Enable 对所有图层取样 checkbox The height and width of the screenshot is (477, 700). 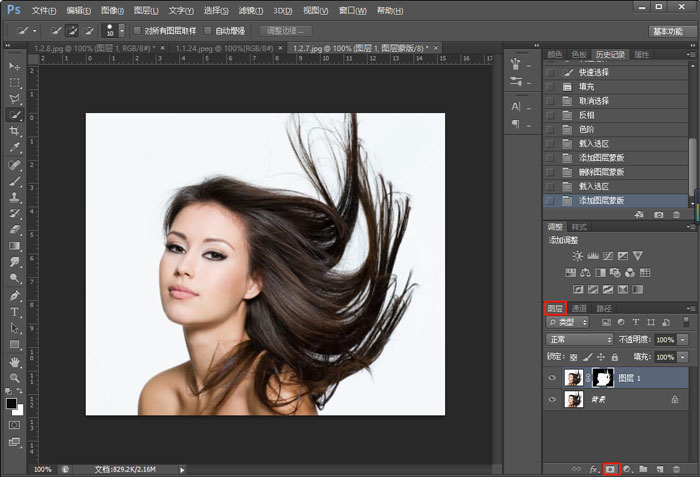[138, 30]
